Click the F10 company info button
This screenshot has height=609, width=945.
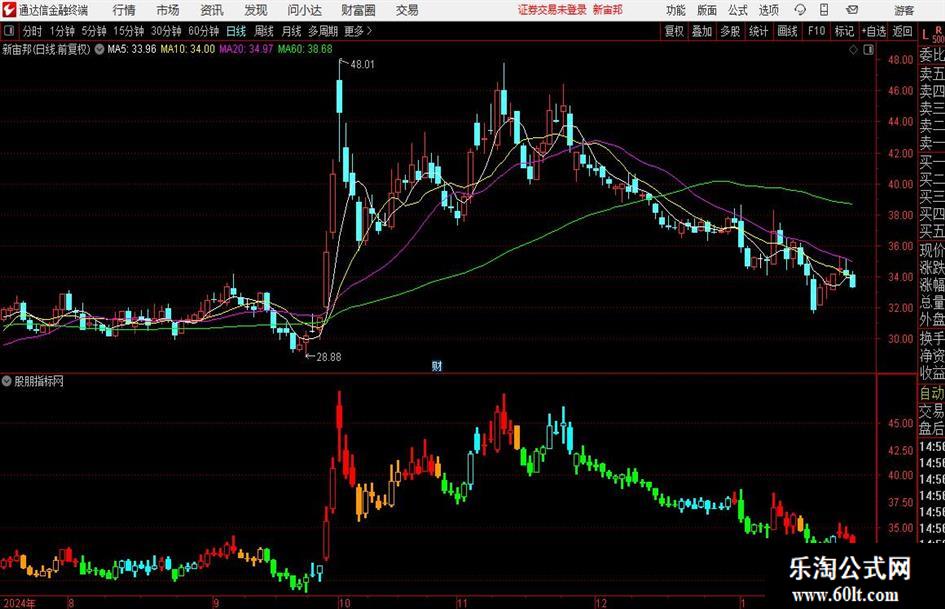point(816,31)
